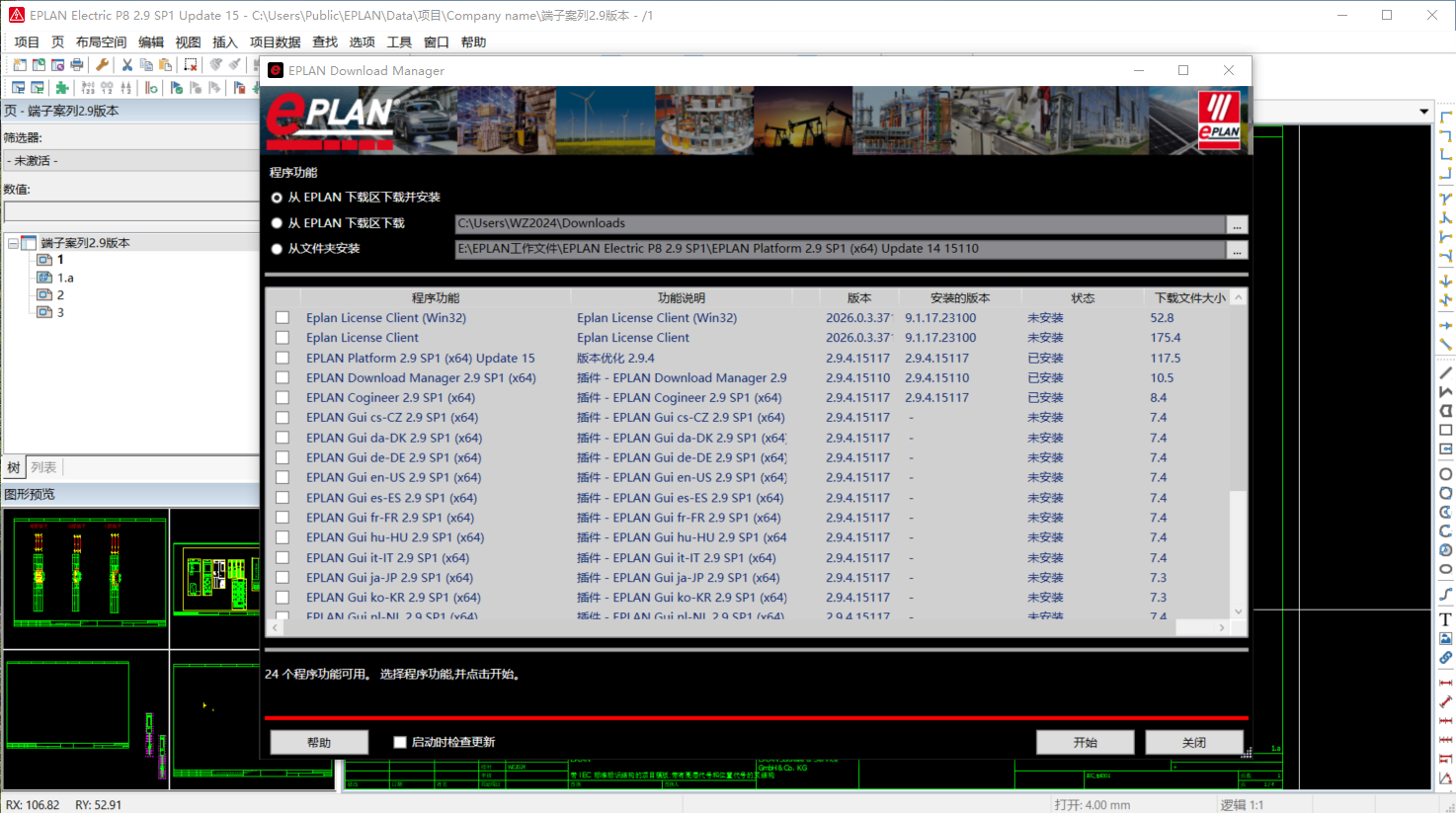Open settings with the wrench icon
Viewport: 1456px width, 813px height.
pyautogui.click(x=102, y=65)
